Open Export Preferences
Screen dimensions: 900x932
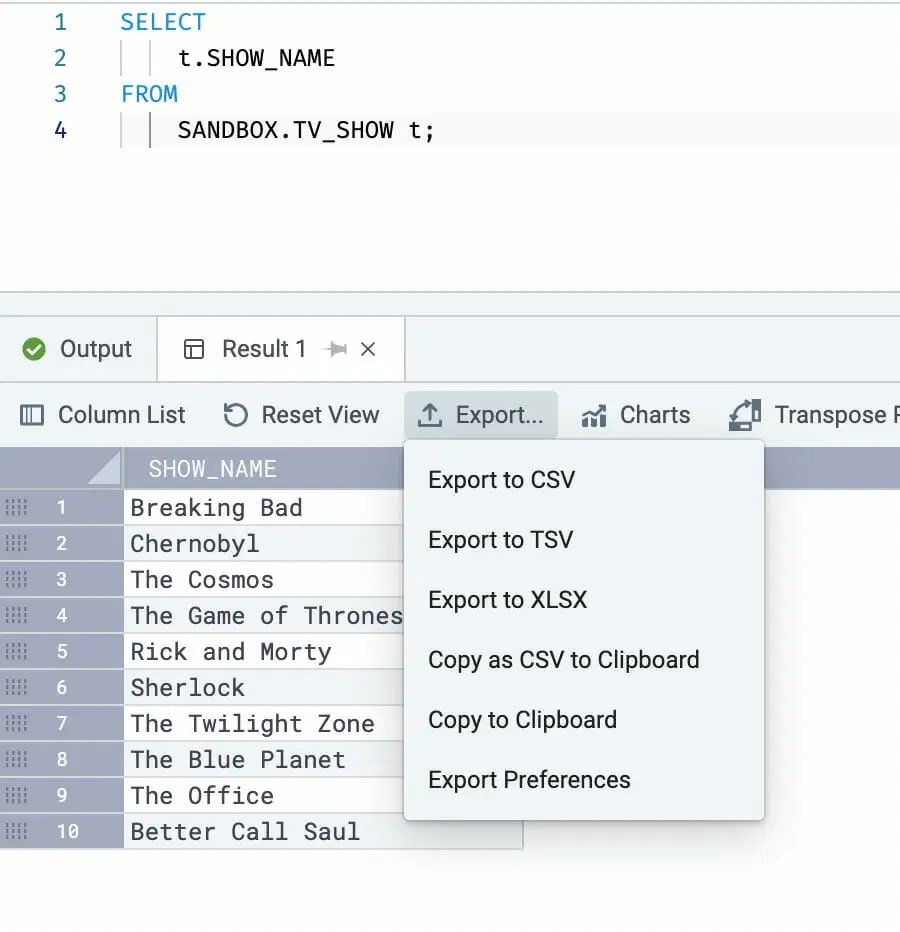[x=528, y=780]
